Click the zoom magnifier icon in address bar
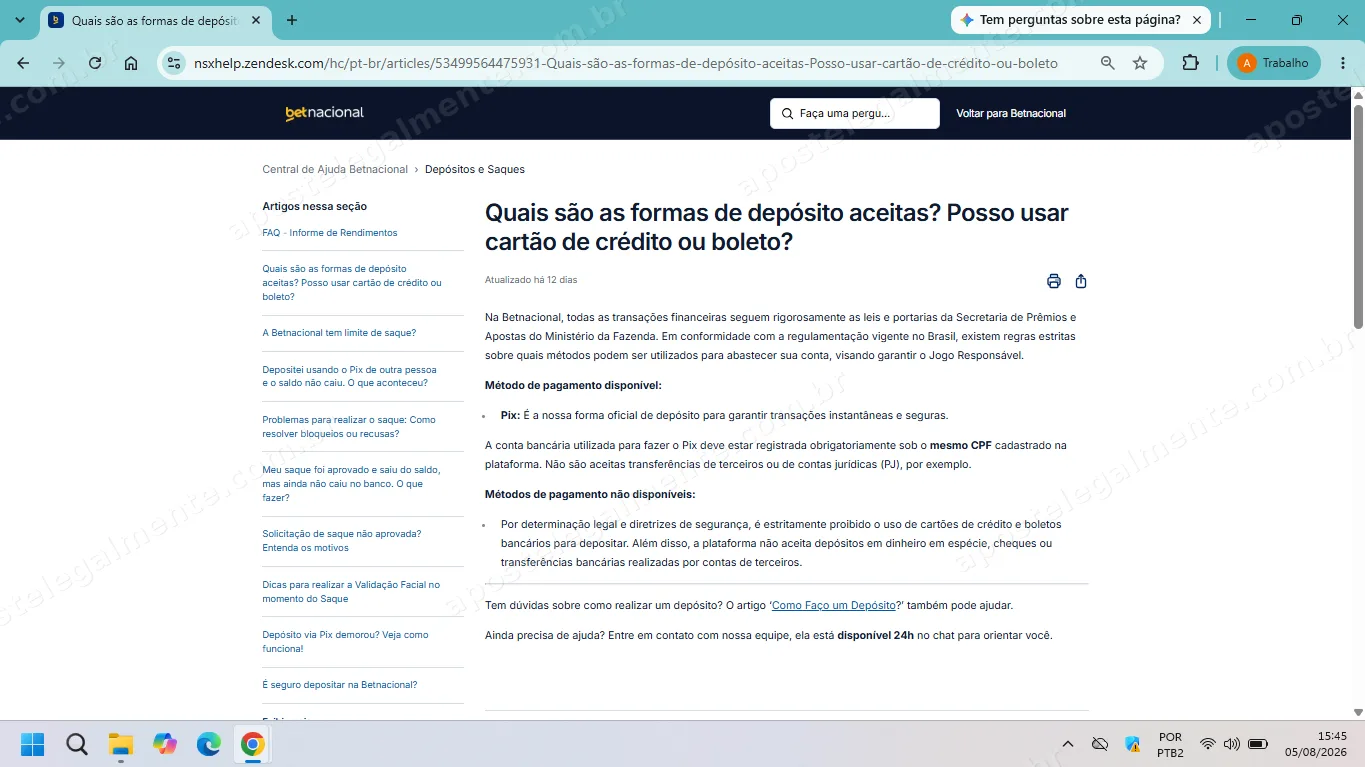This screenshot has width=1365, height=767. click(x=1107, y=63)
